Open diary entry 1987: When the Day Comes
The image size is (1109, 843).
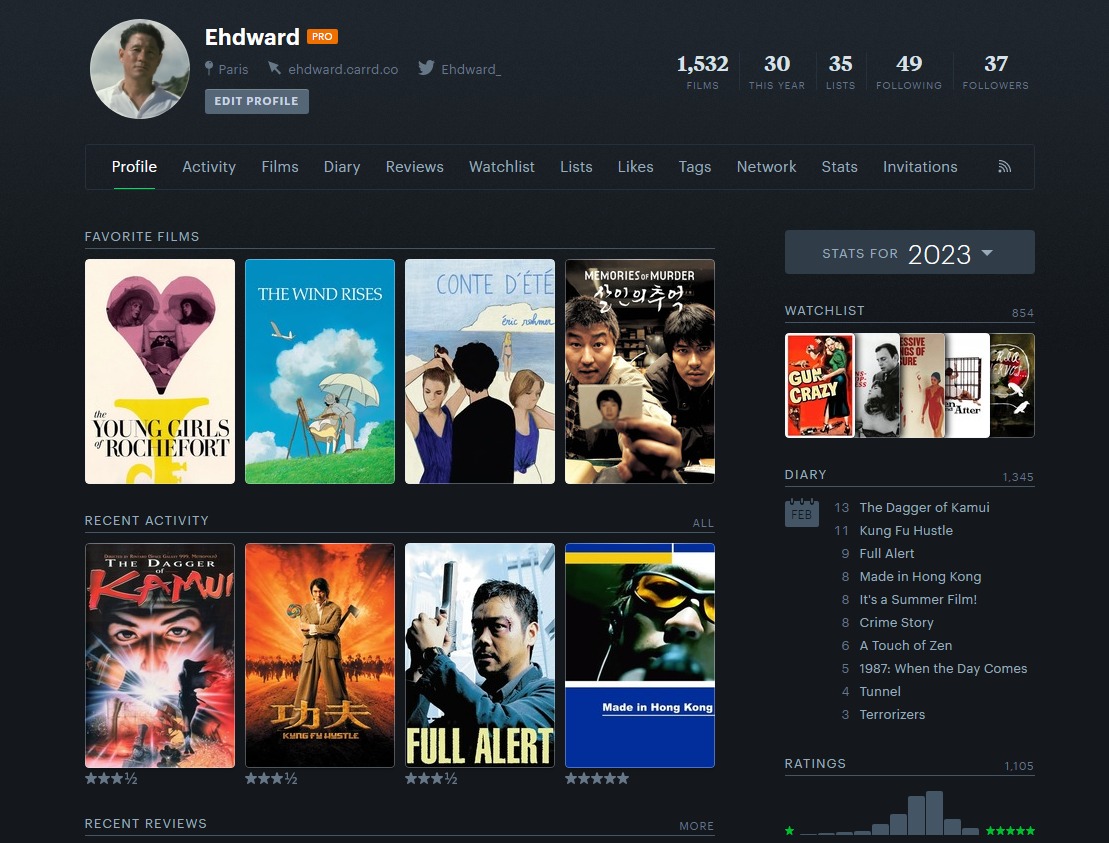pyautogui.click(x=943, y=668)
